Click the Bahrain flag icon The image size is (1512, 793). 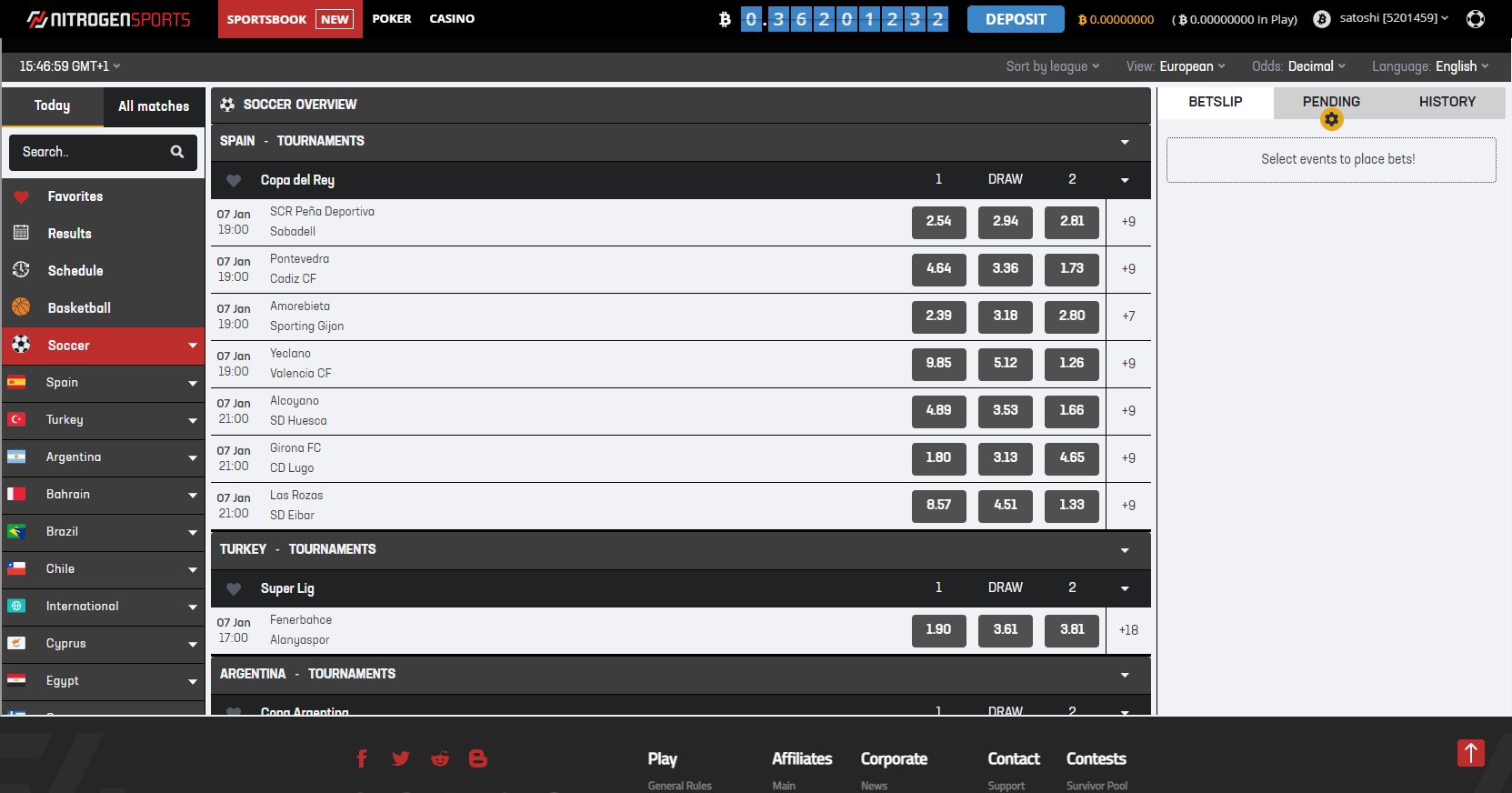16,494
